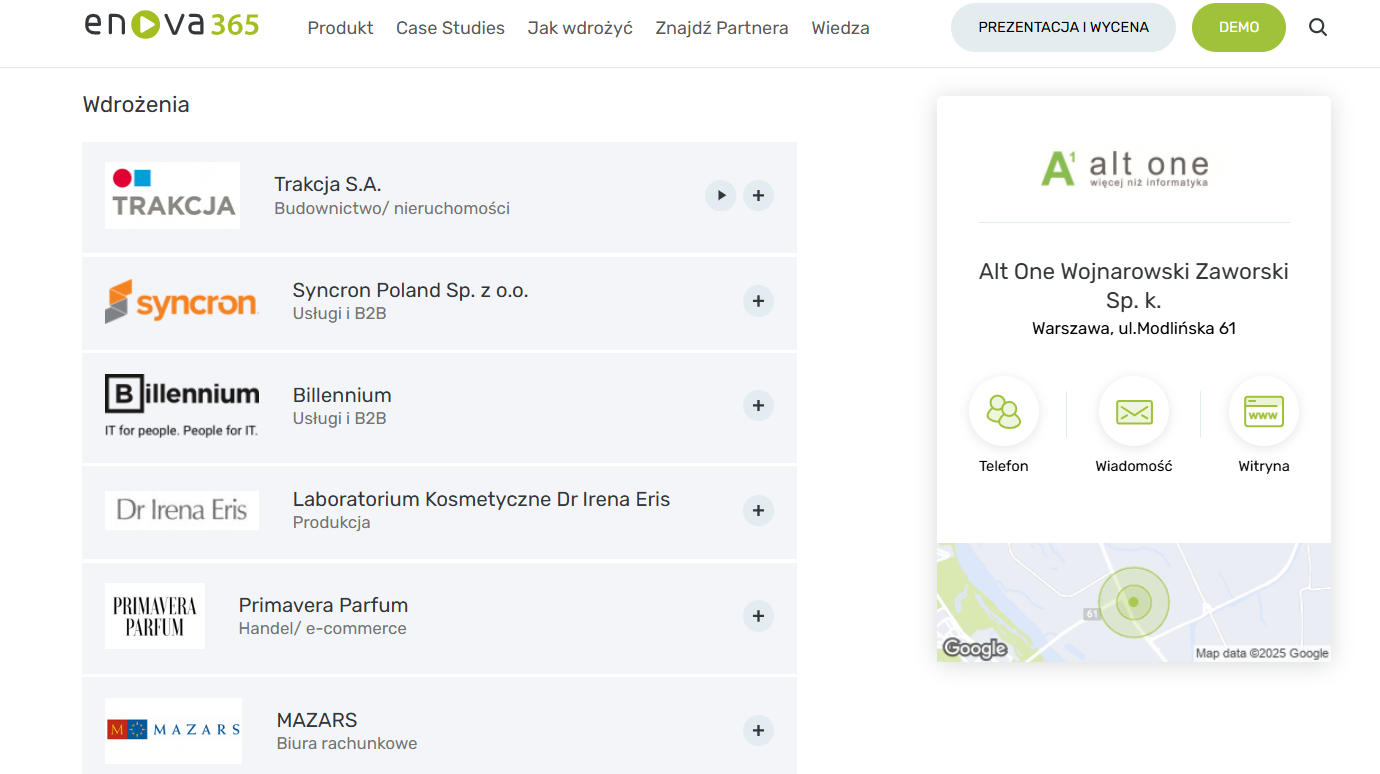
Task: Click the Warszawa, ul.Modlińska 61 address
Action: pos(1134,328)
